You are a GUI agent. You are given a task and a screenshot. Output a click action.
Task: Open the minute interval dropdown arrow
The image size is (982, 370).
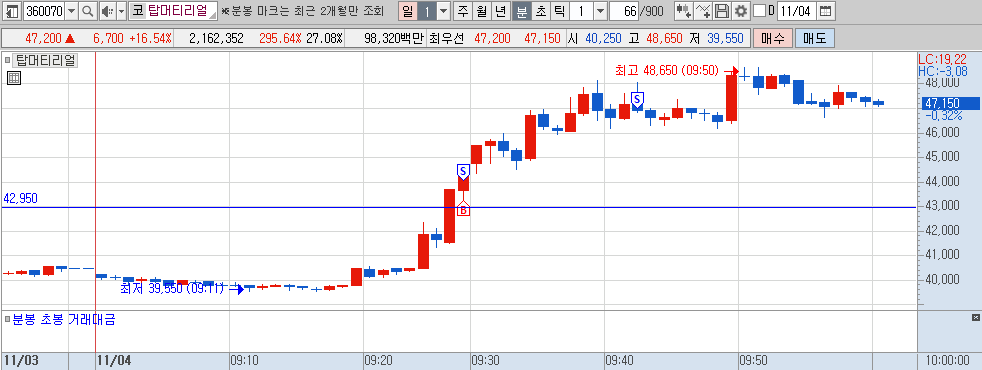[600, 11]
